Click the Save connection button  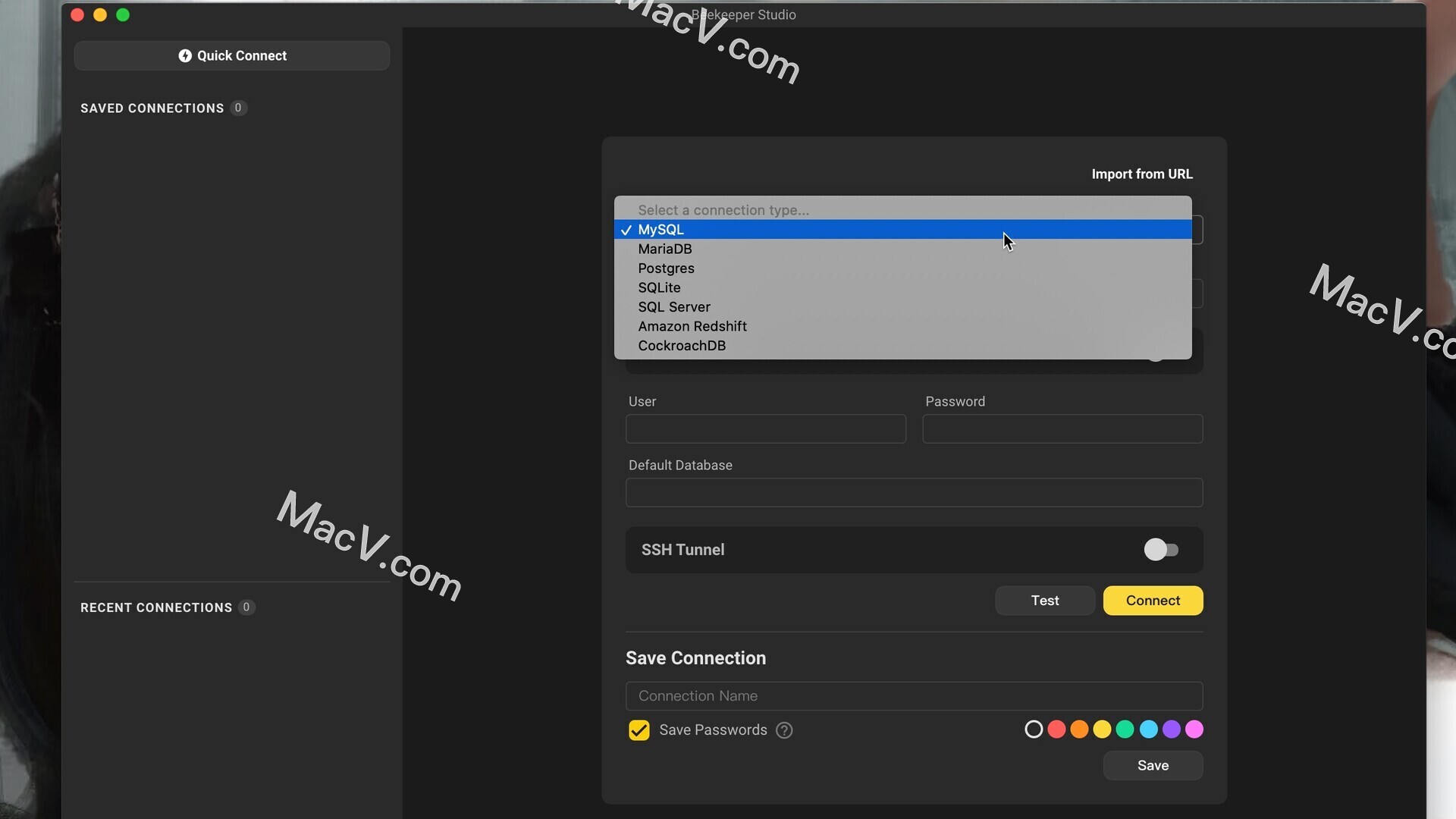[1153, 765]
